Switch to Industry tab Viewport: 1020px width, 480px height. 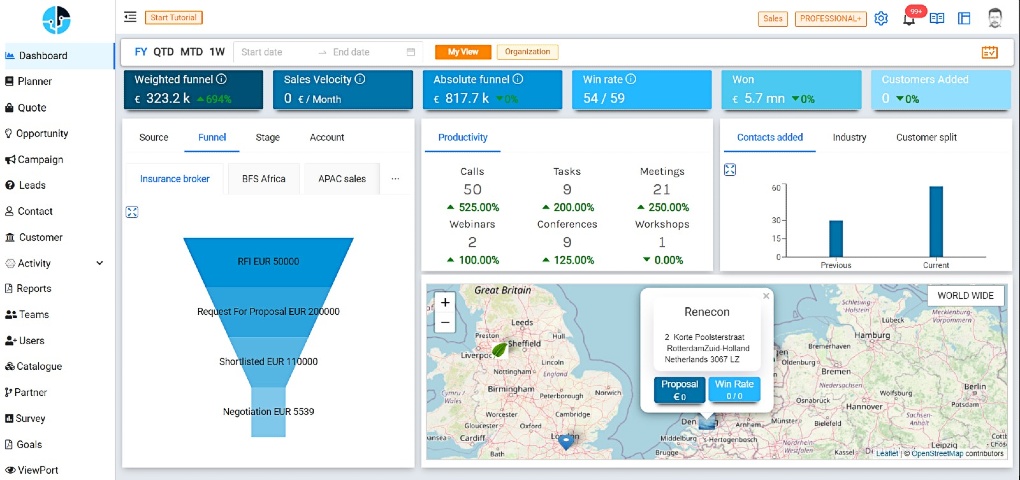850,137
